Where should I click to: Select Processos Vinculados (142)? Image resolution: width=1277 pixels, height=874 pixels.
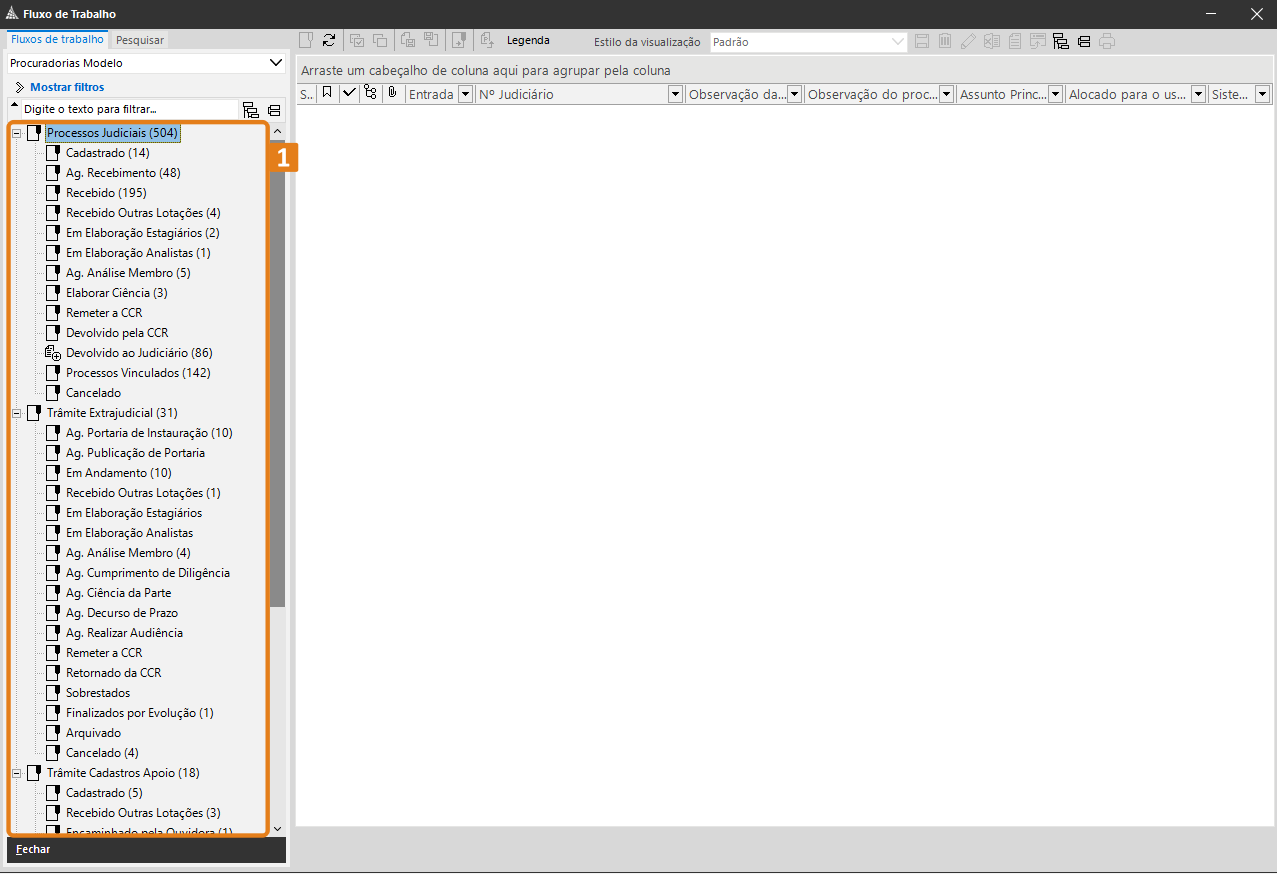pos(138,373)
